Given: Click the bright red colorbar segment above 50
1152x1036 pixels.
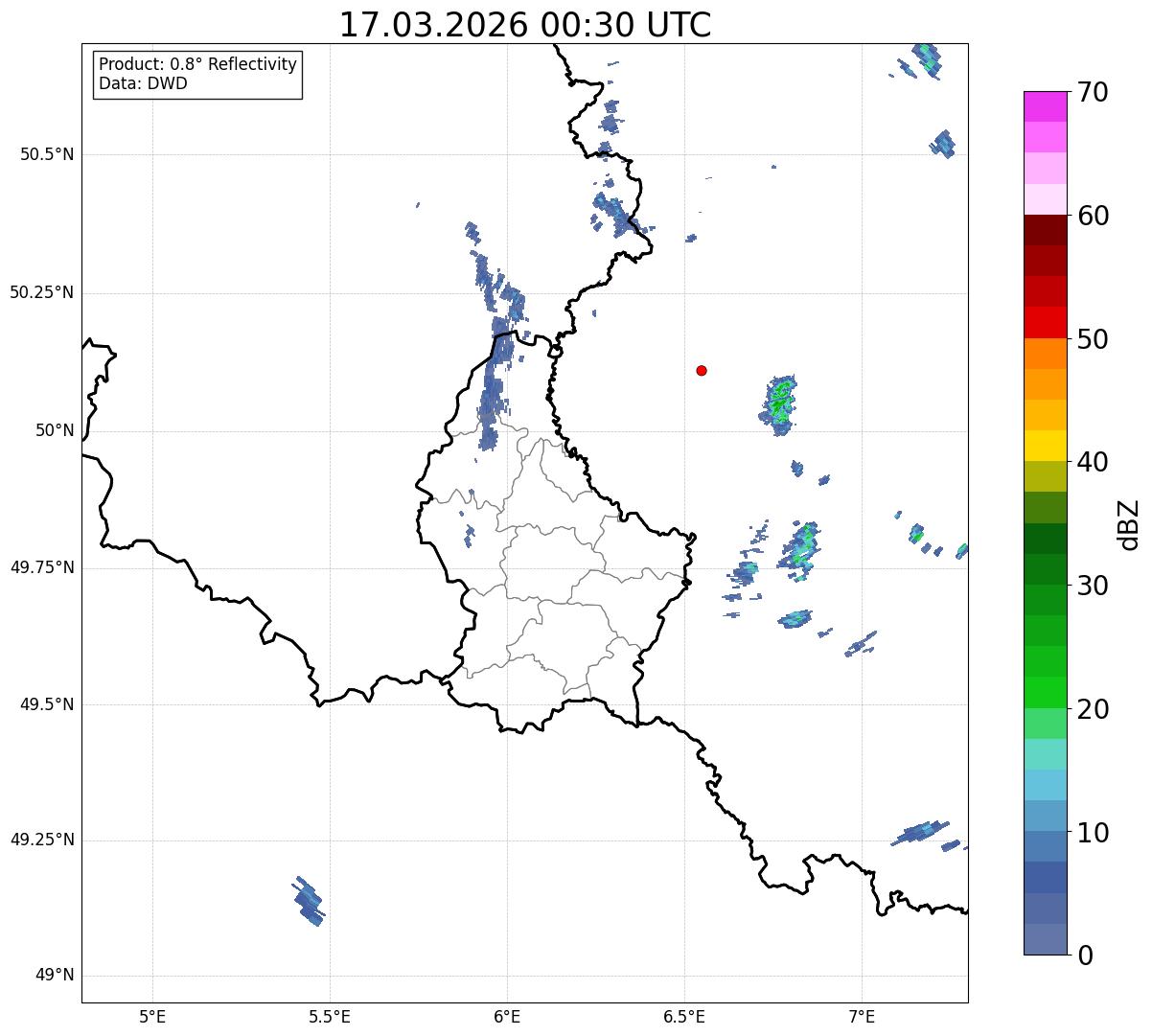Looking at the screenshot, I should (1046, 322).
